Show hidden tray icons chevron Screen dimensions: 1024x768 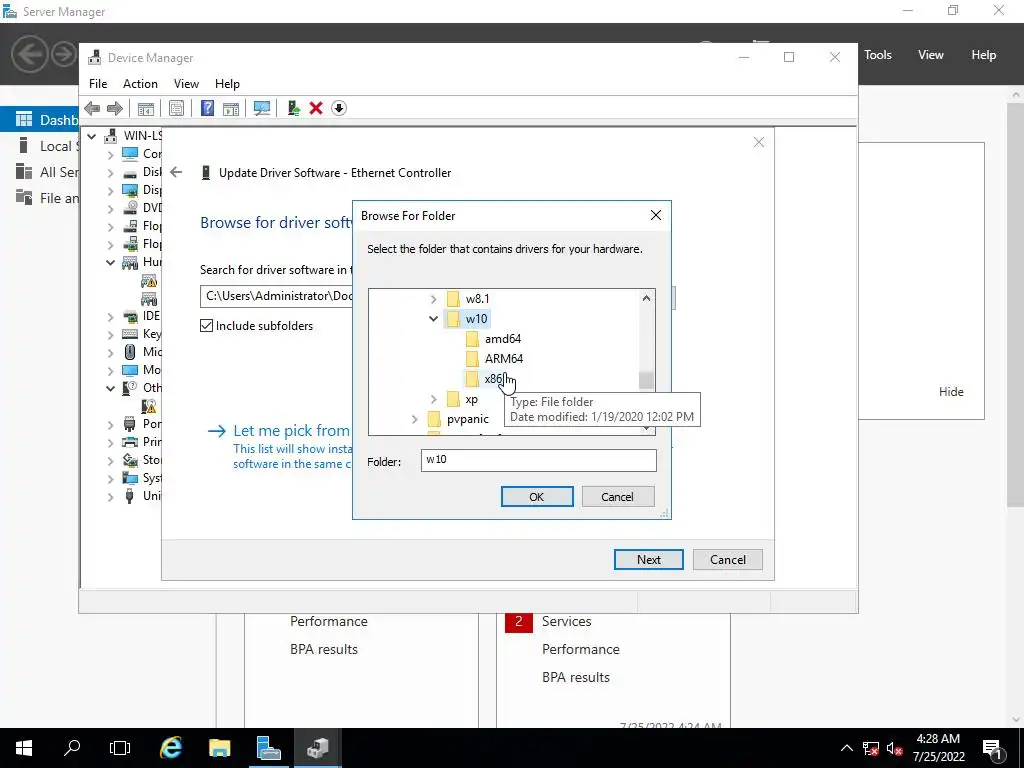[x=846, y=748]
